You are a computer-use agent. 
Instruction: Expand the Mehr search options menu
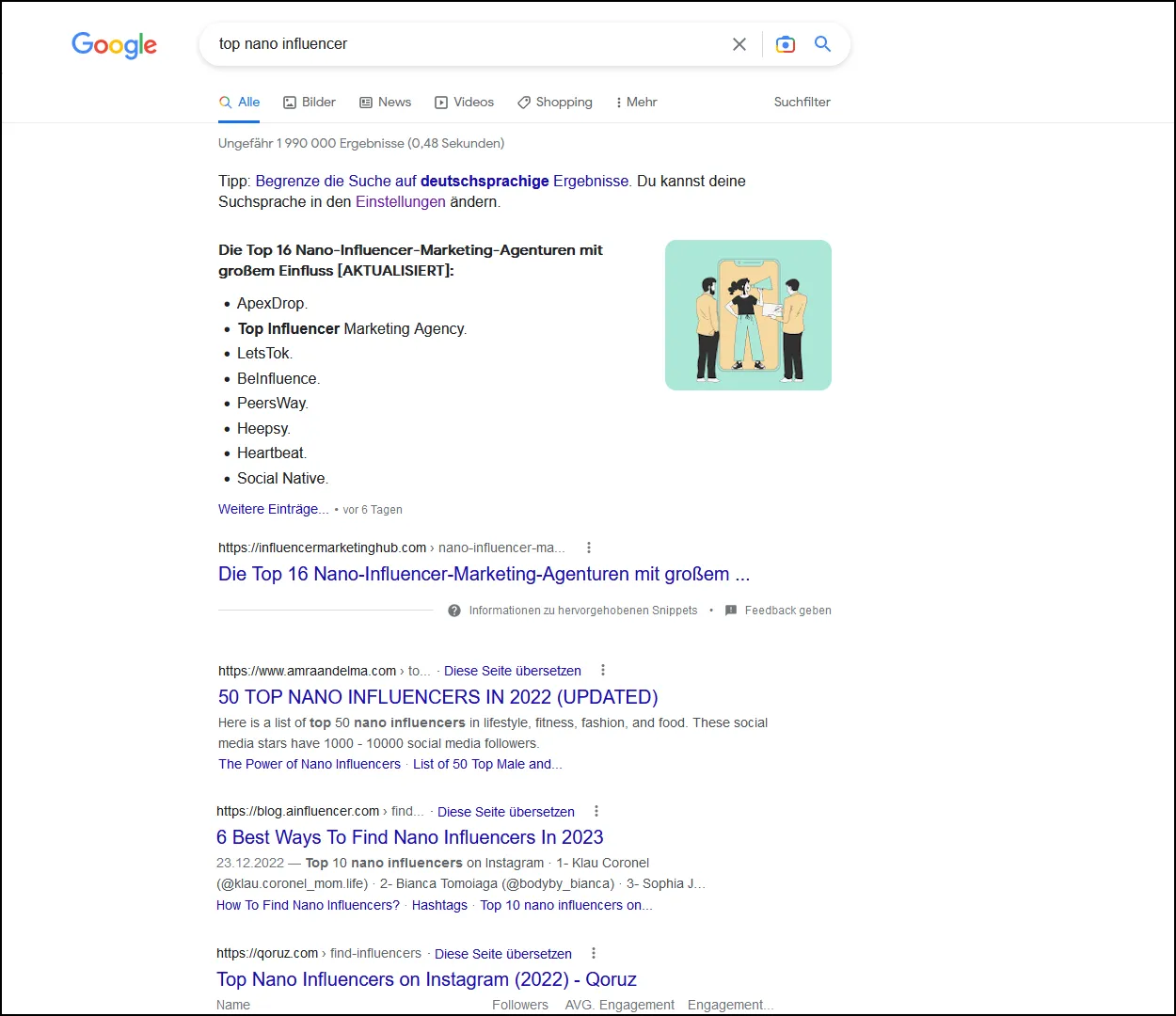click(636, 102)
